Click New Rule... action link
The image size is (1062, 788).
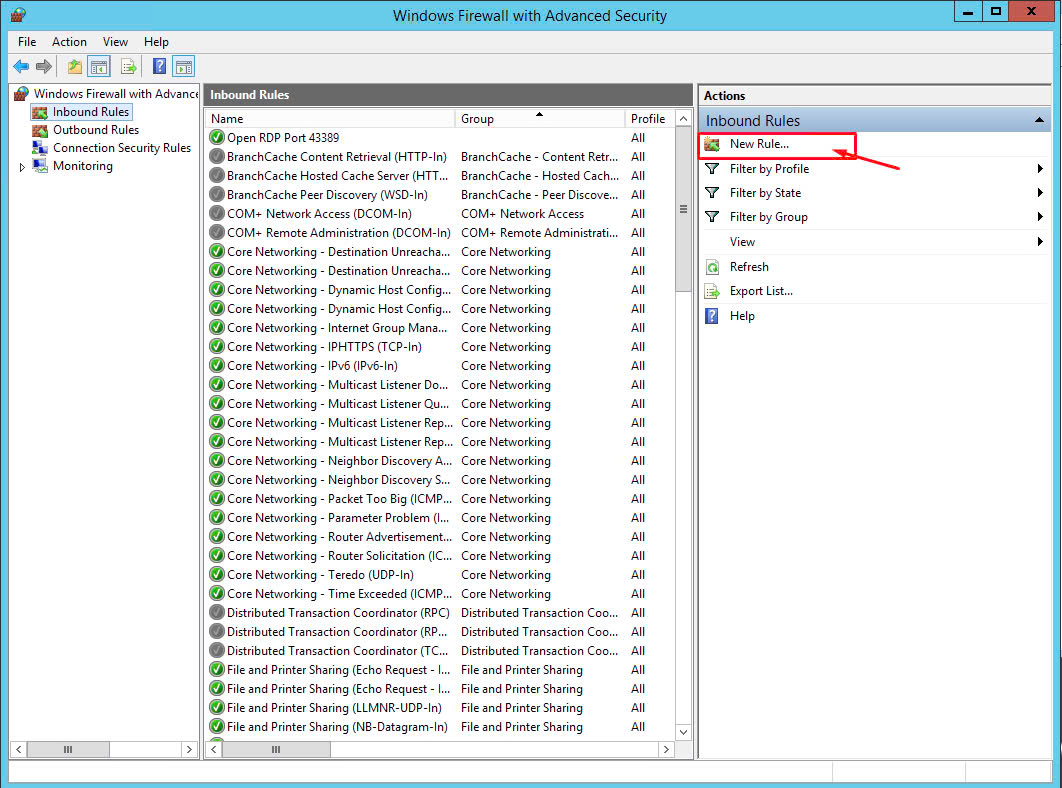(759, 144)
